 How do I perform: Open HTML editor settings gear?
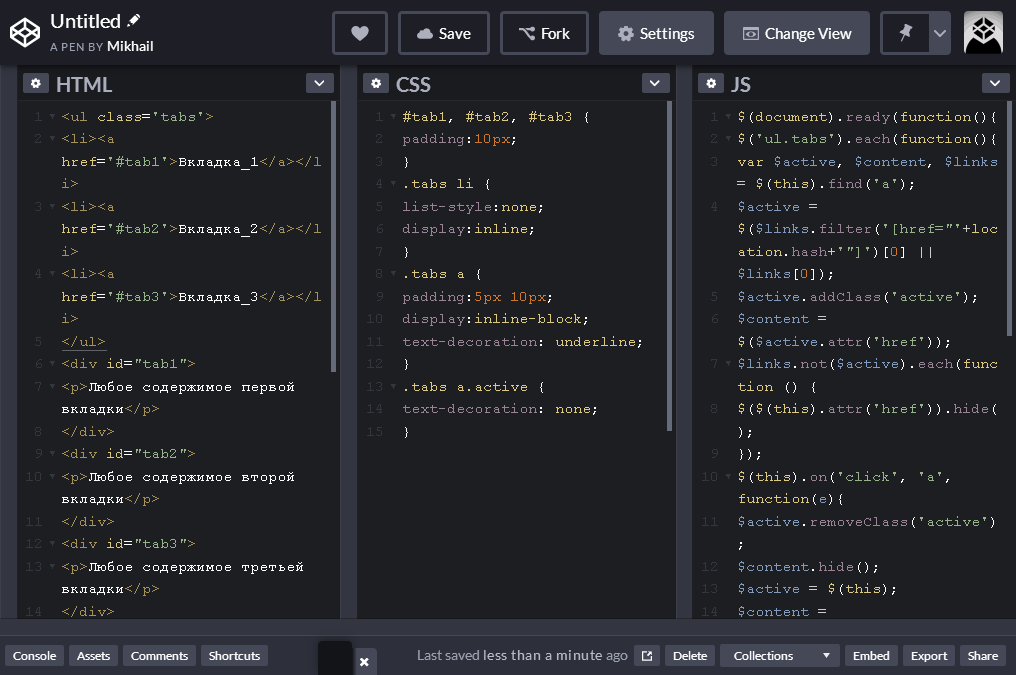tap(36, 84)
